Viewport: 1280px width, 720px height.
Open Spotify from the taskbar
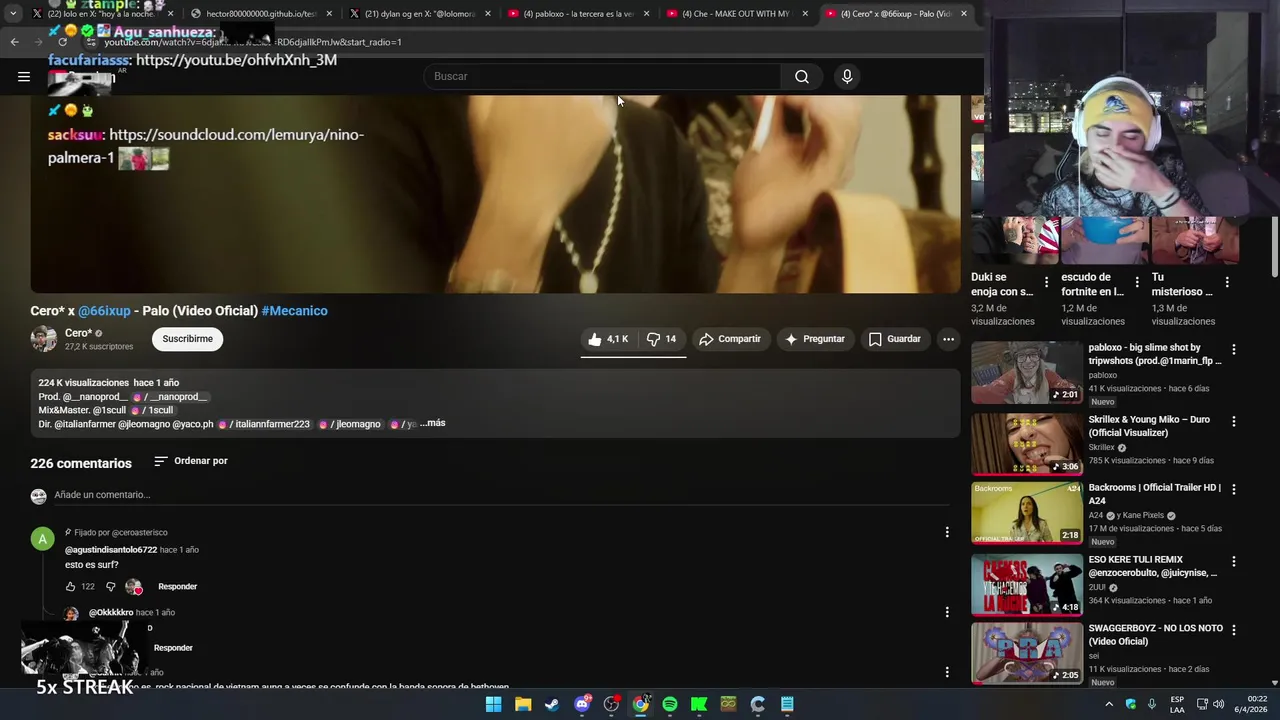click(x=670, y=704)
